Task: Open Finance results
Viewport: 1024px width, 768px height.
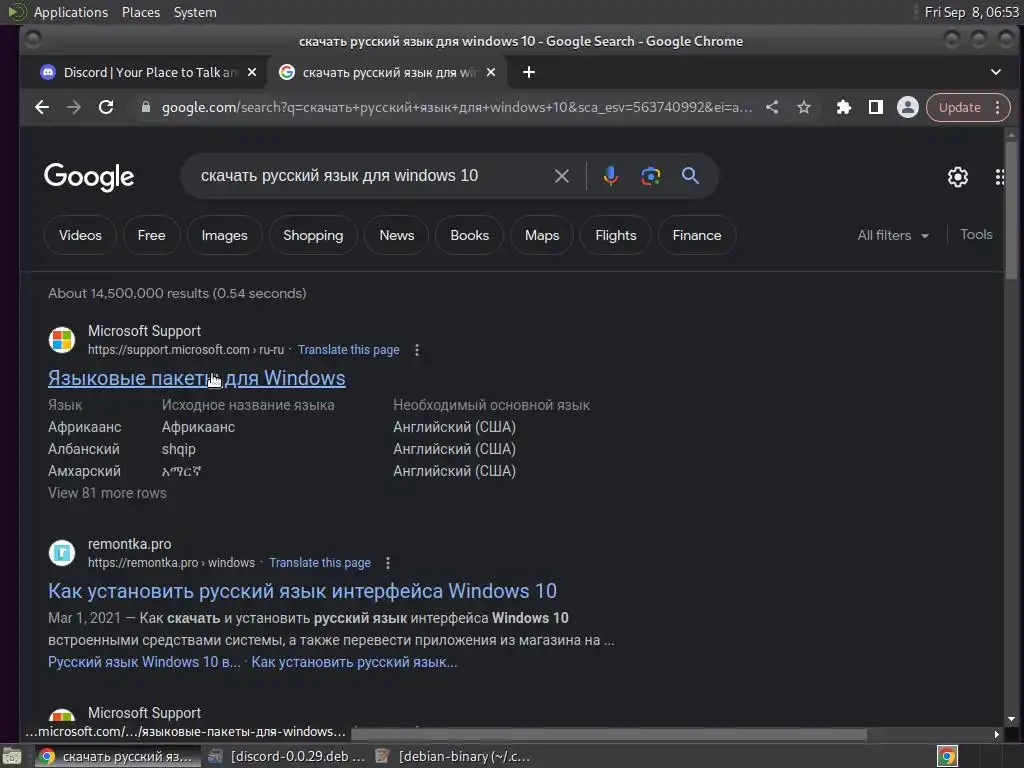Action: (x=697, y=235)
